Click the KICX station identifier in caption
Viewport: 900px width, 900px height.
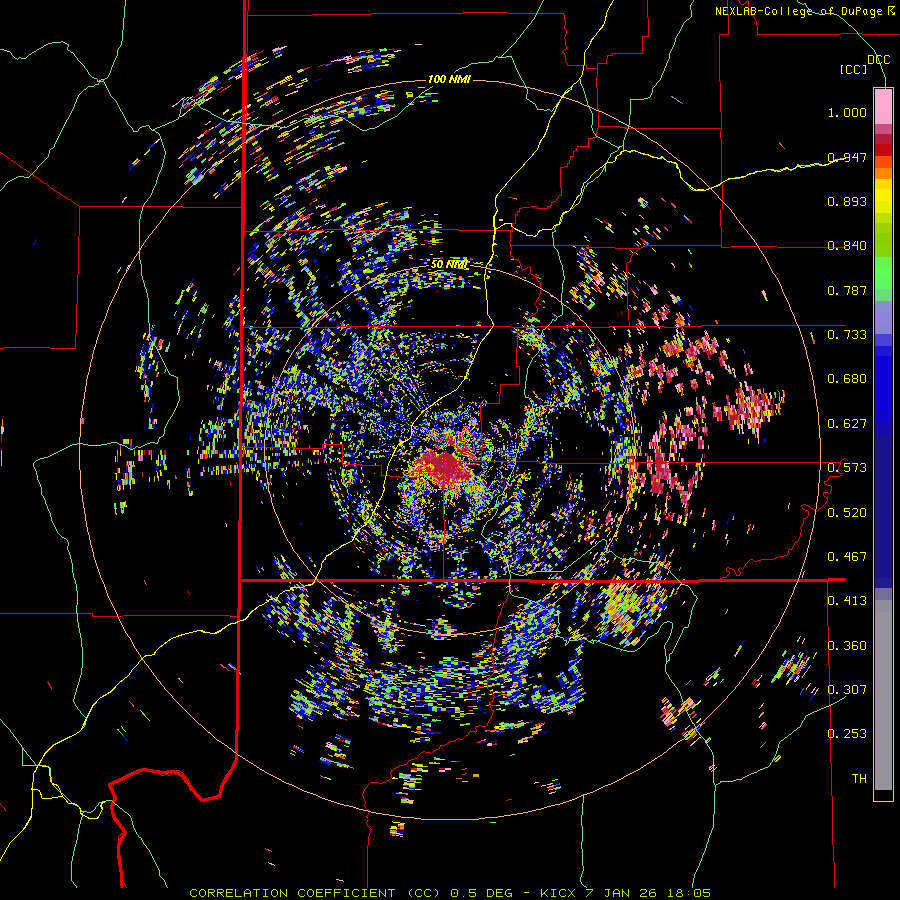(x=557, y=893)
